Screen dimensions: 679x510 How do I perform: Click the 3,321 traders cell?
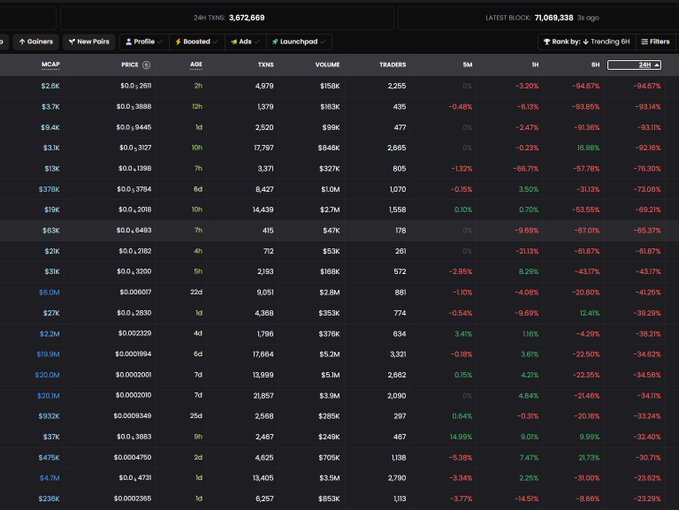coord(398,354)
